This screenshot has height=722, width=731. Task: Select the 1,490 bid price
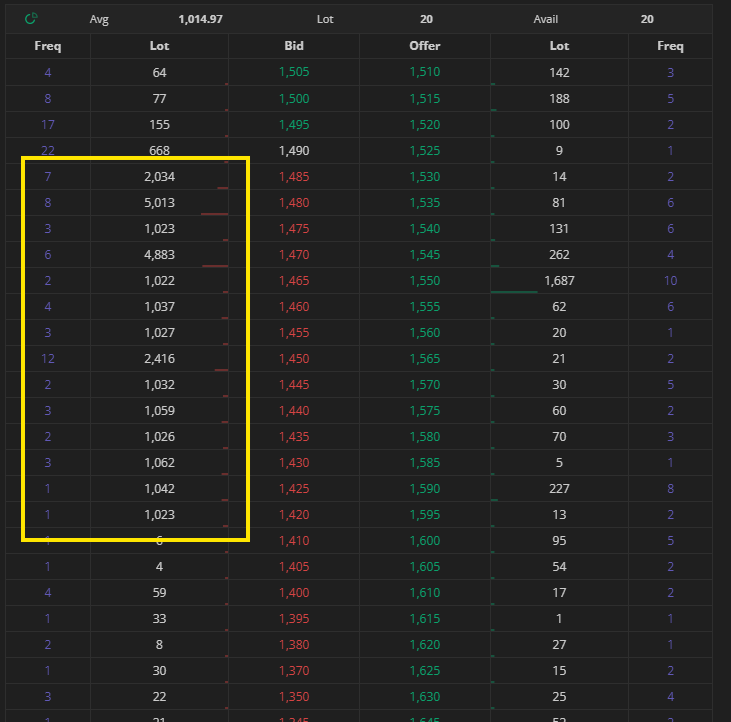pyautogui.click(x=294, y=151)
